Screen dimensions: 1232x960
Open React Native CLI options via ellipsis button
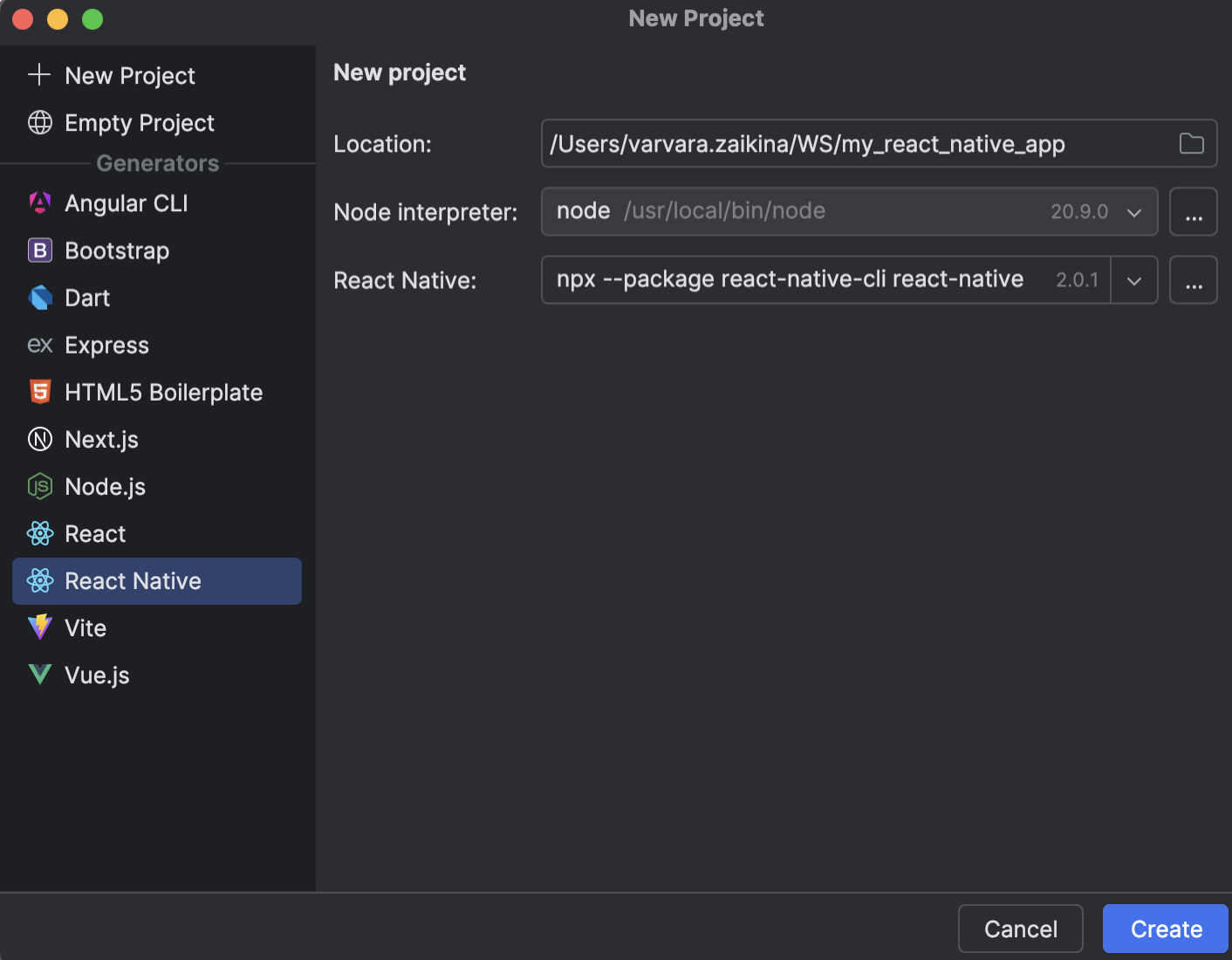point(1194,280)
